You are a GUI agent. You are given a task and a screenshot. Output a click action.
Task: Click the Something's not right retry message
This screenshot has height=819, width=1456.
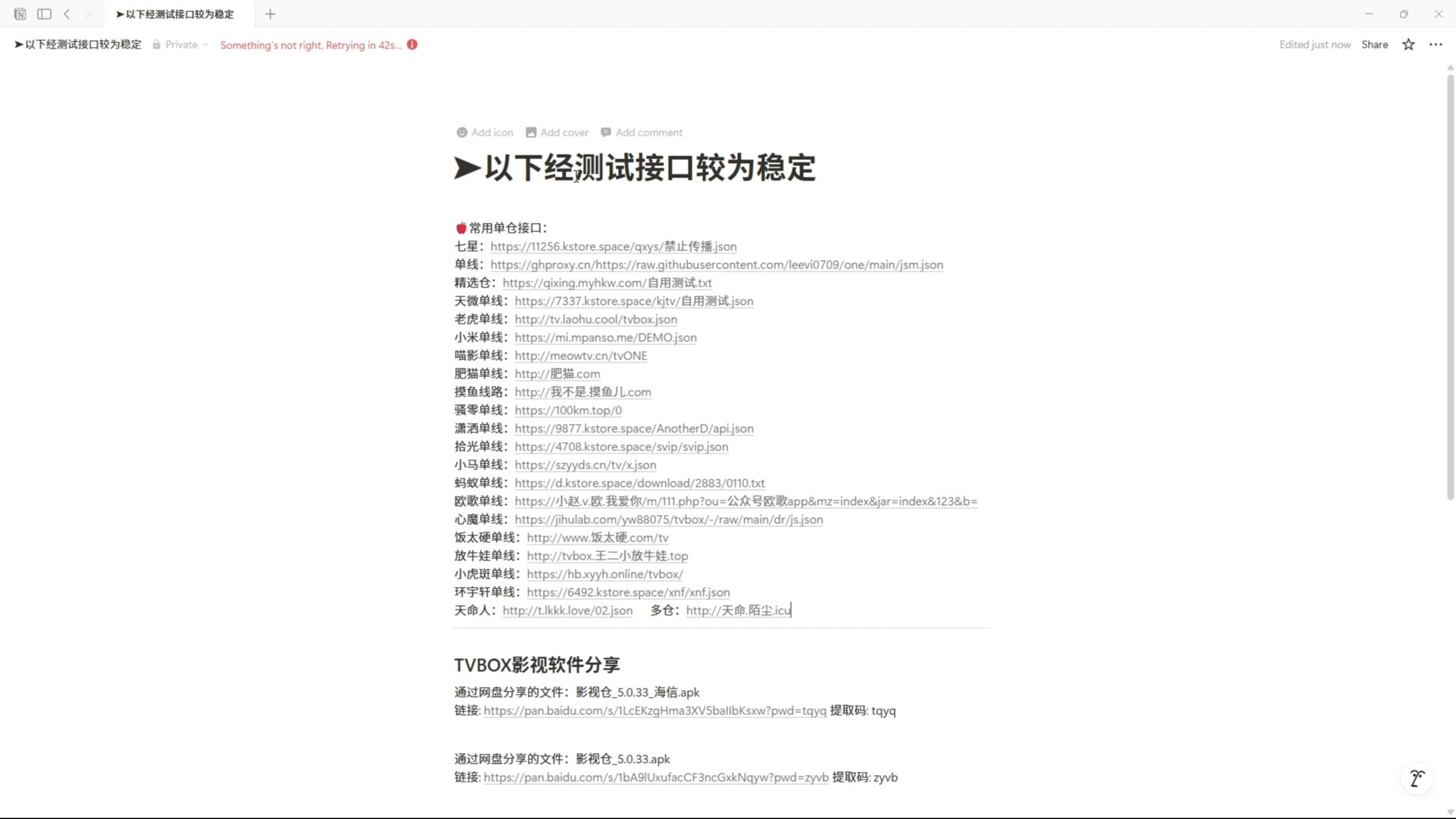[x=311, y=45]
